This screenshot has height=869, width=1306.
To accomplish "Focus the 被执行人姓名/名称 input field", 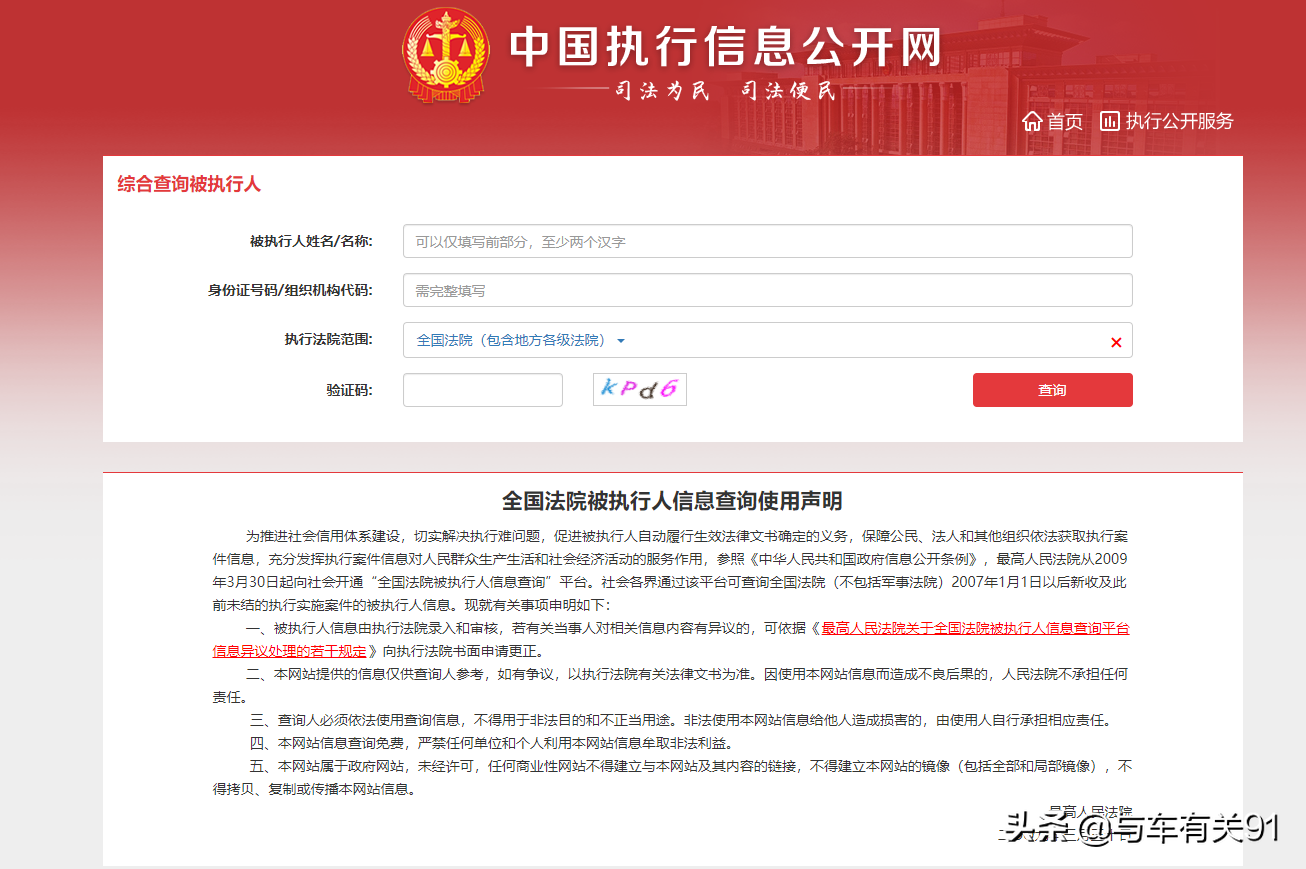I will 767,241.
